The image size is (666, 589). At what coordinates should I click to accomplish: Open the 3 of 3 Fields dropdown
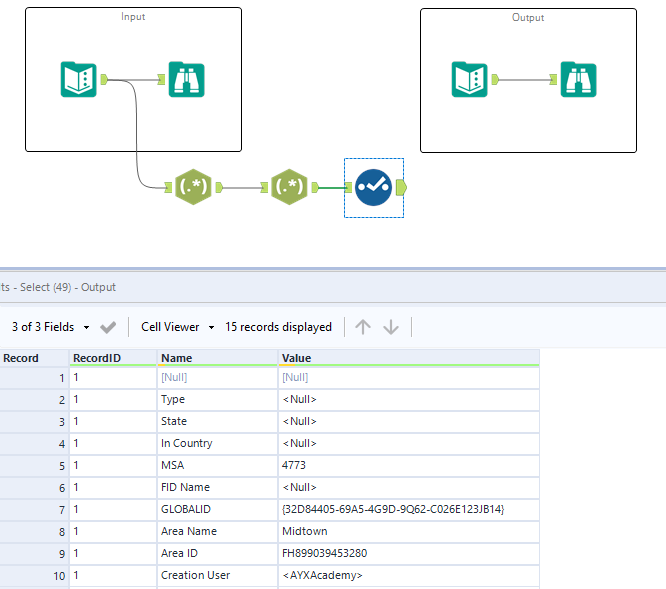pos(51,327)
